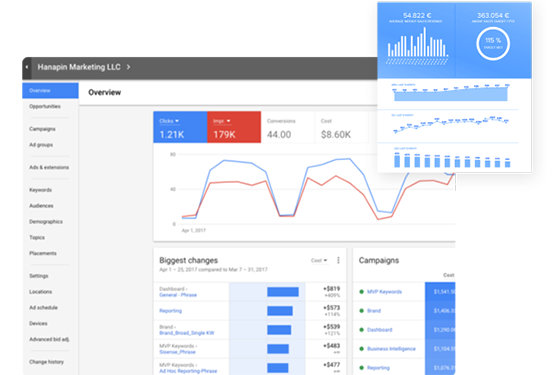Open Locations in the sidebar
Screen dimensions: 555x375
(x=41, y=292)
